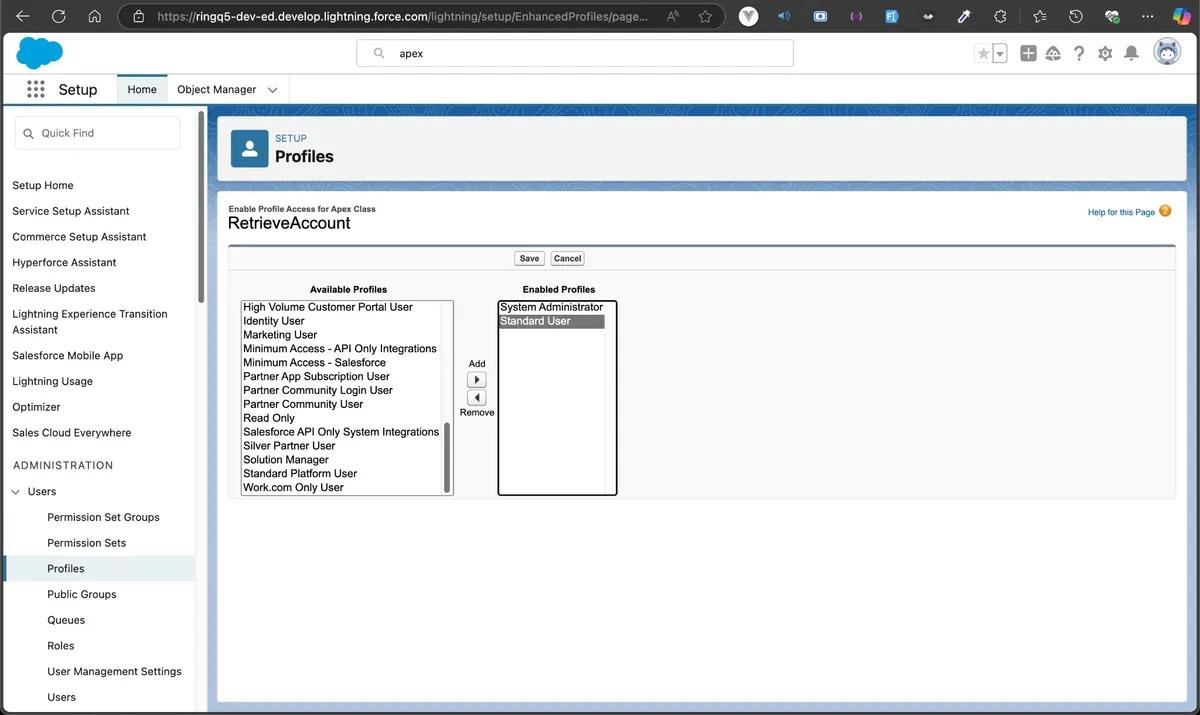Image resolution: width=1200 pixels, height=715 pixels.
Task: Open the favorites list dropdown arrow
Action: [1000, 53]
